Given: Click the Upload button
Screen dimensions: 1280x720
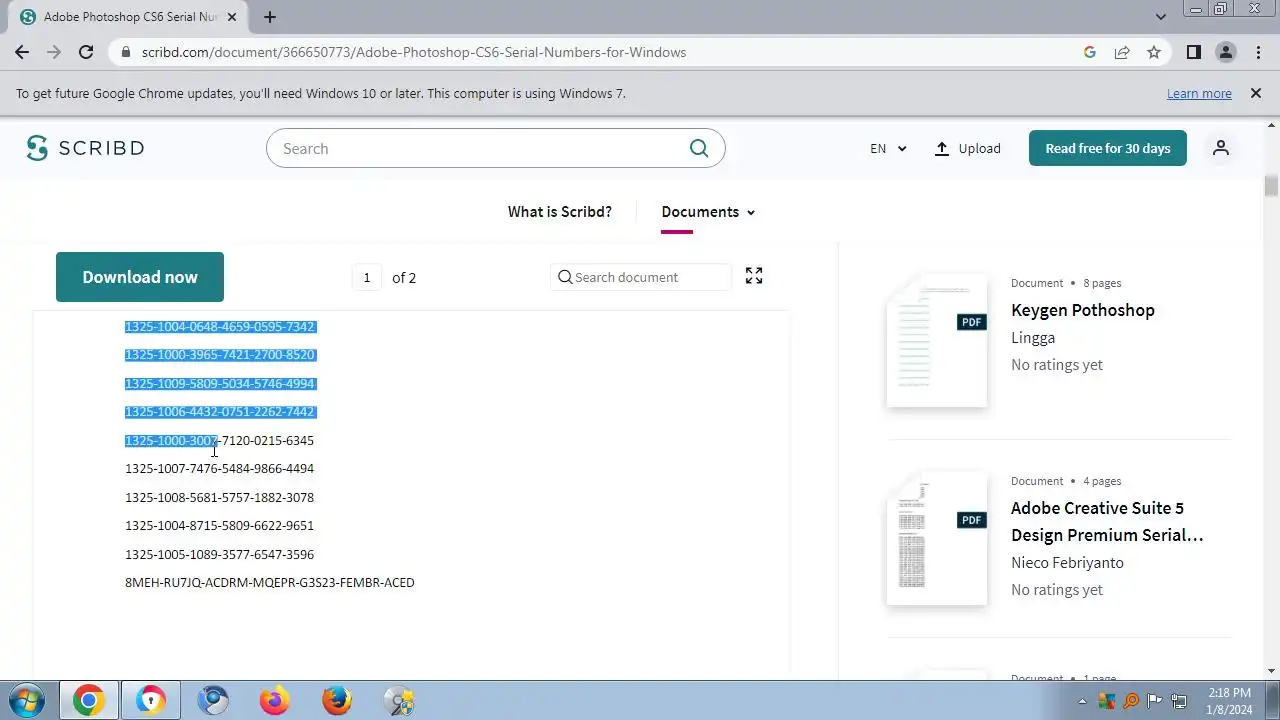Looking at the screenshot, I should click(967, 148).
